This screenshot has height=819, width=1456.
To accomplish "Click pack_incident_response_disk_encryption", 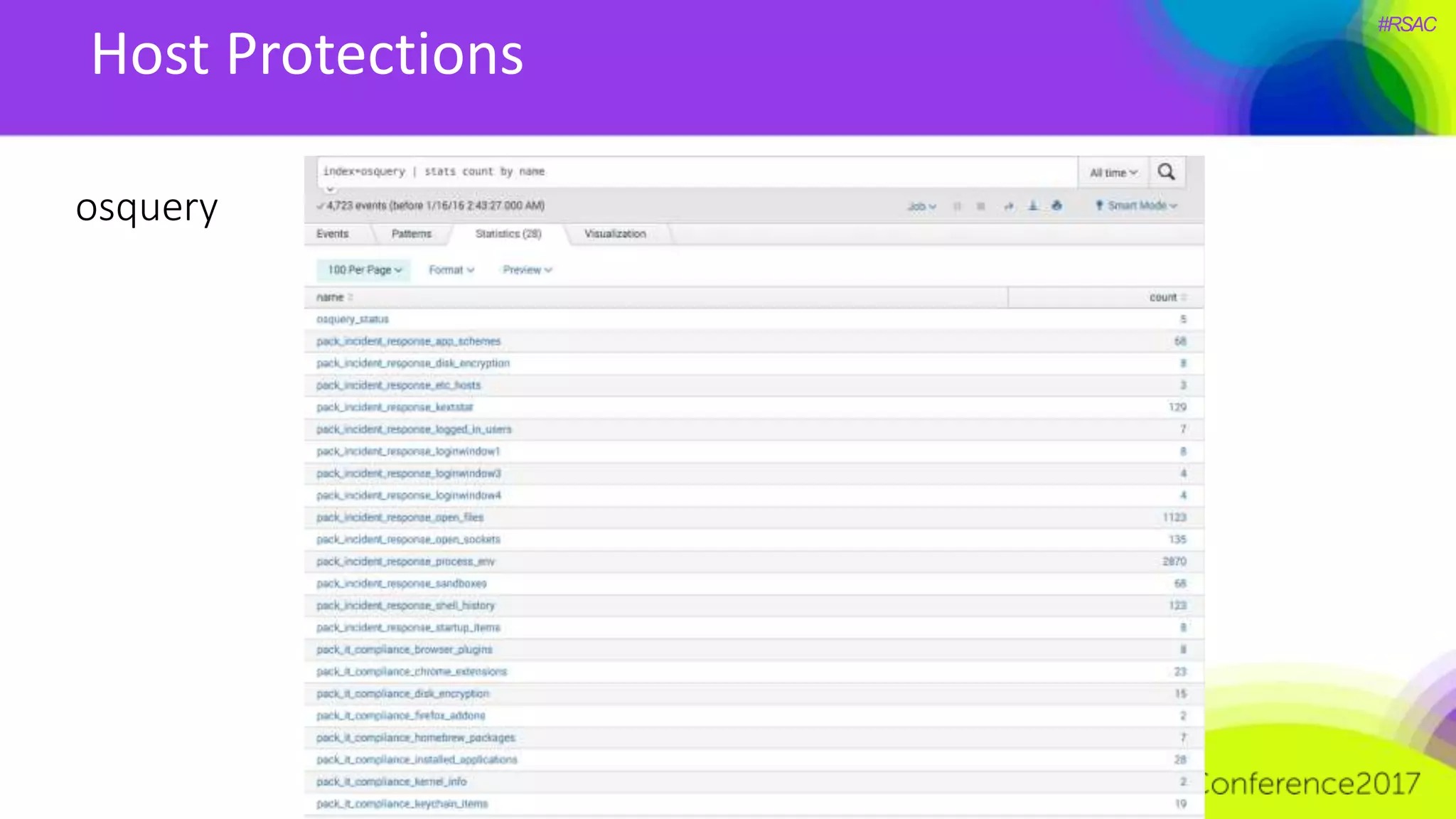I will (x=413, y=363).
